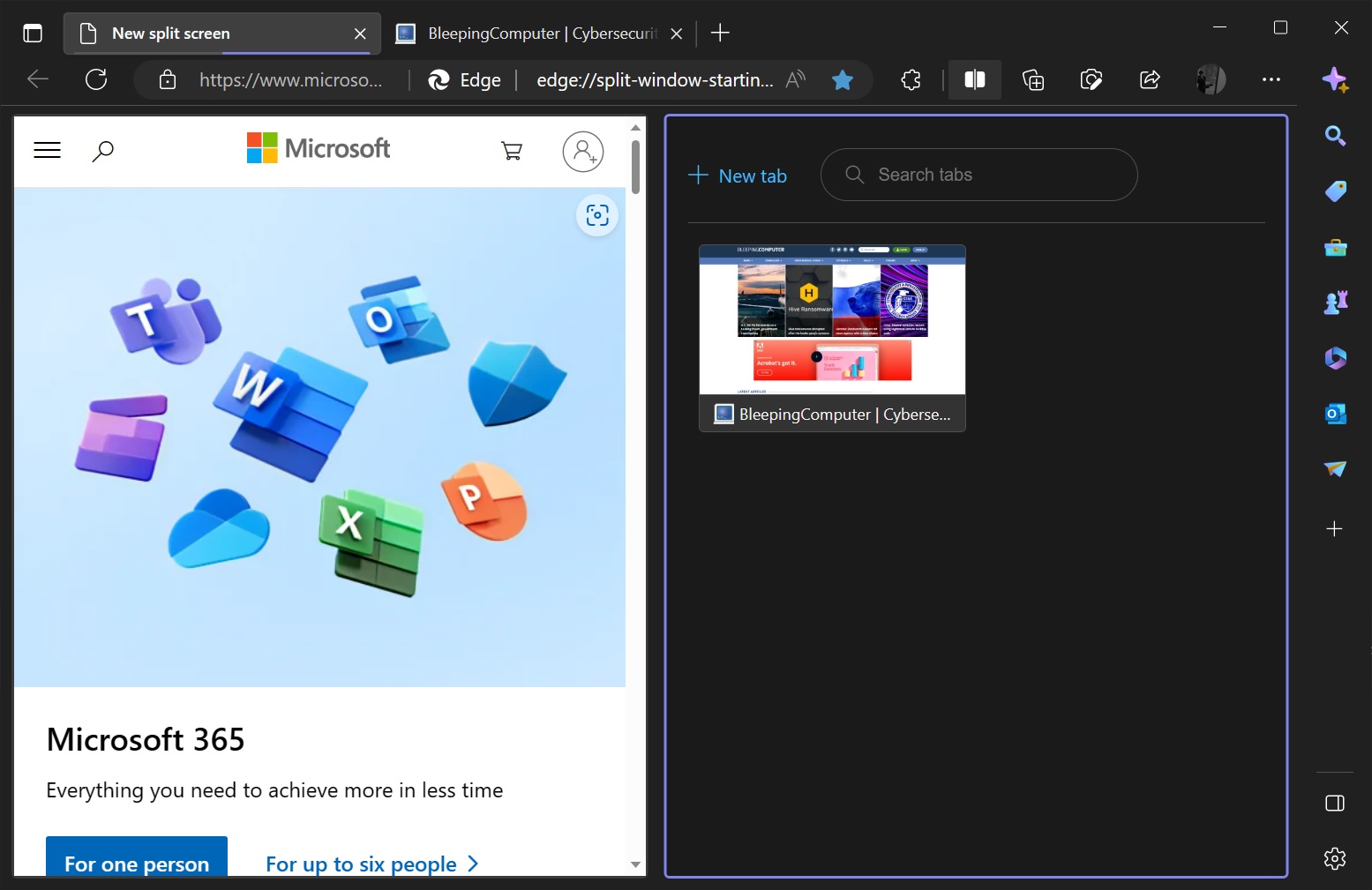Viewport: 1372px width, 890px height.
Task: Customize sidebar with the plus icon
Action: (x=1335, y=529)
